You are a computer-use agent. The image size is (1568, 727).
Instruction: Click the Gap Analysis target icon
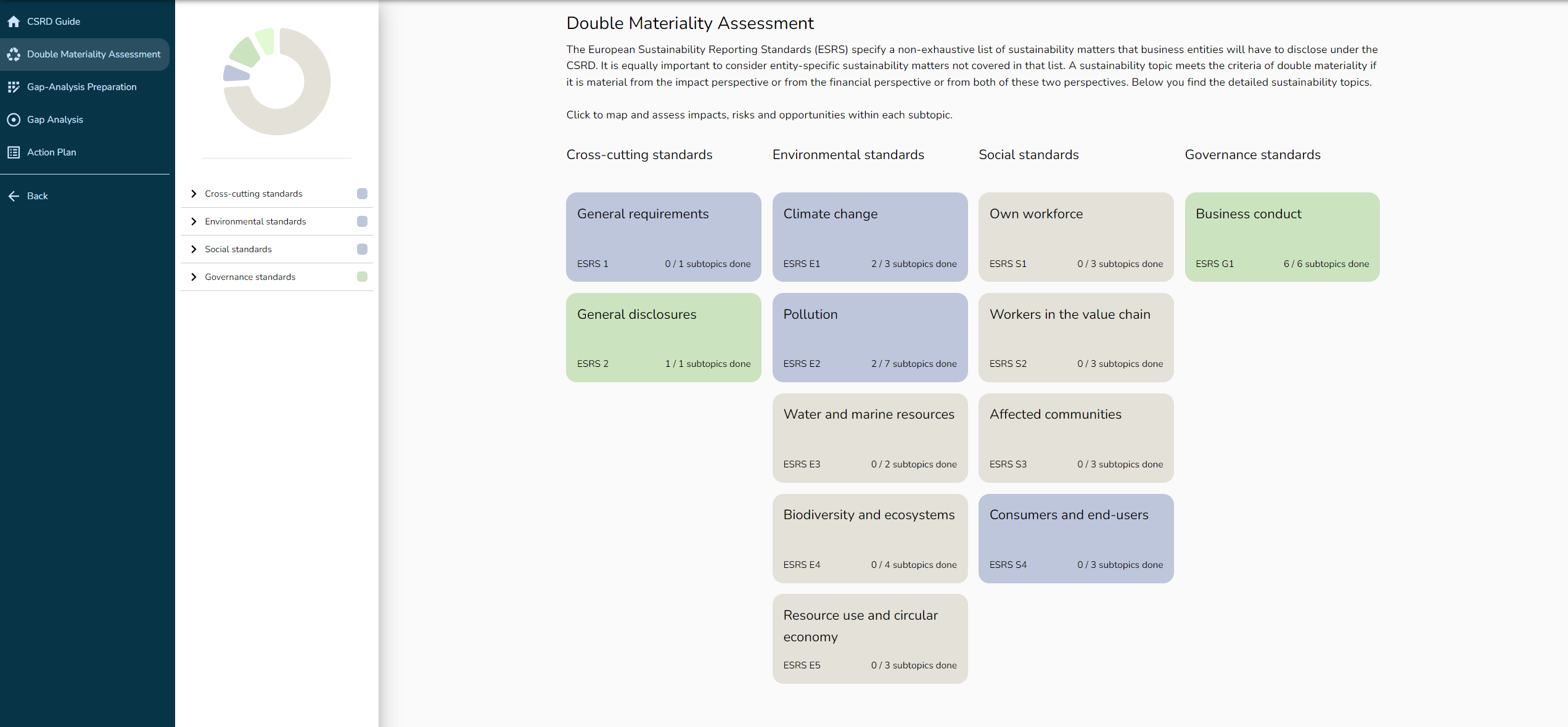pos(14,120)
